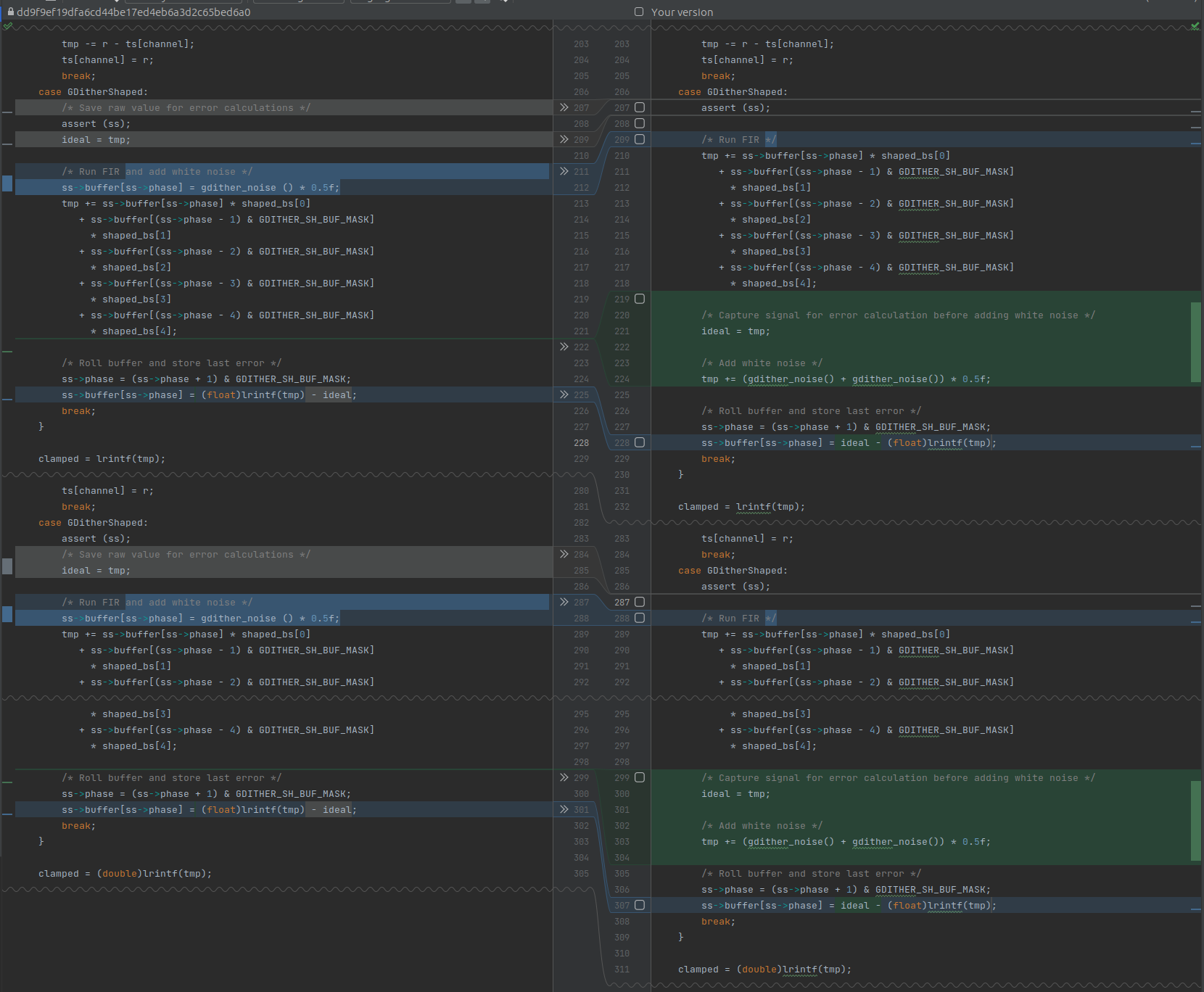Click the lock icon beside revision hash
The image size is (1204, 992).
(x=10, y=12)
